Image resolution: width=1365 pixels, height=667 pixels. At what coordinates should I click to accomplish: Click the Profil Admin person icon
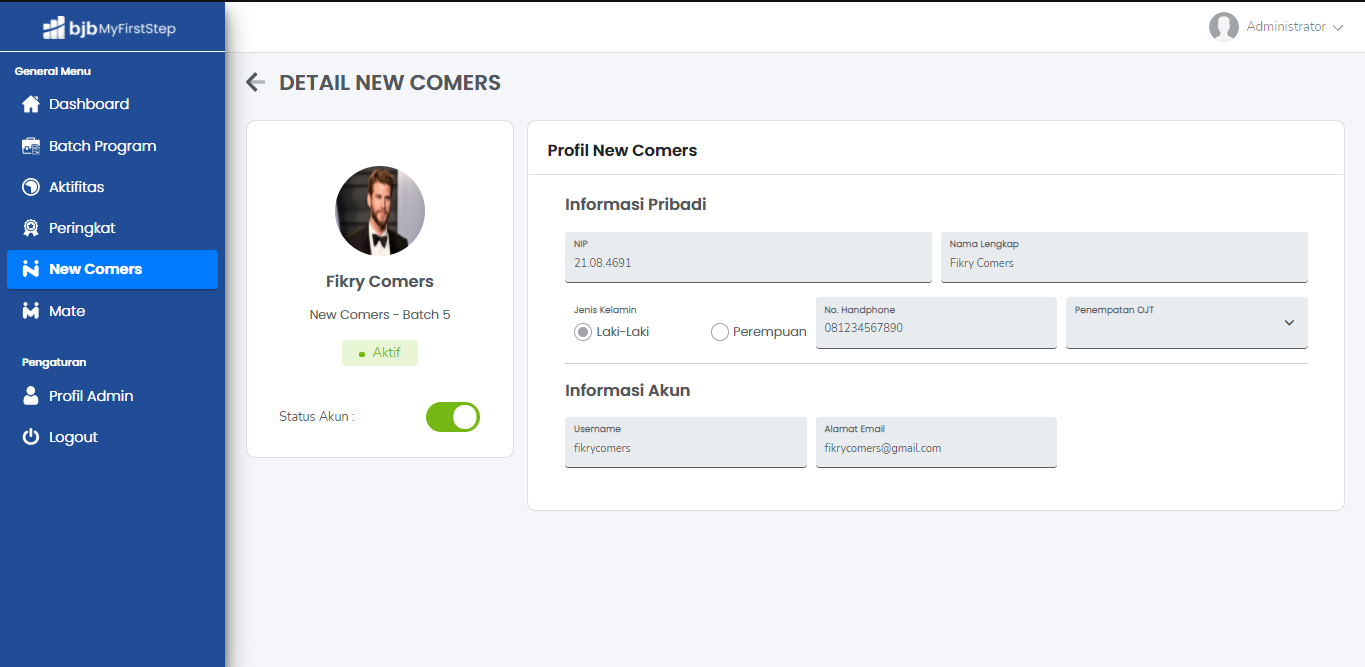(31, 396)
